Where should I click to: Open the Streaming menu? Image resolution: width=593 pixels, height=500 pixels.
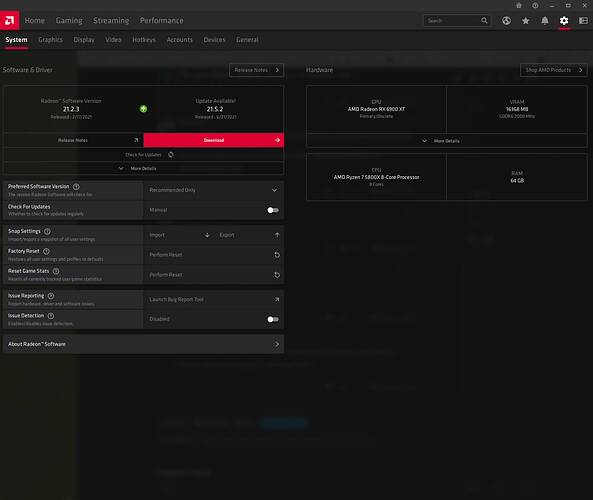pos(111,20)
